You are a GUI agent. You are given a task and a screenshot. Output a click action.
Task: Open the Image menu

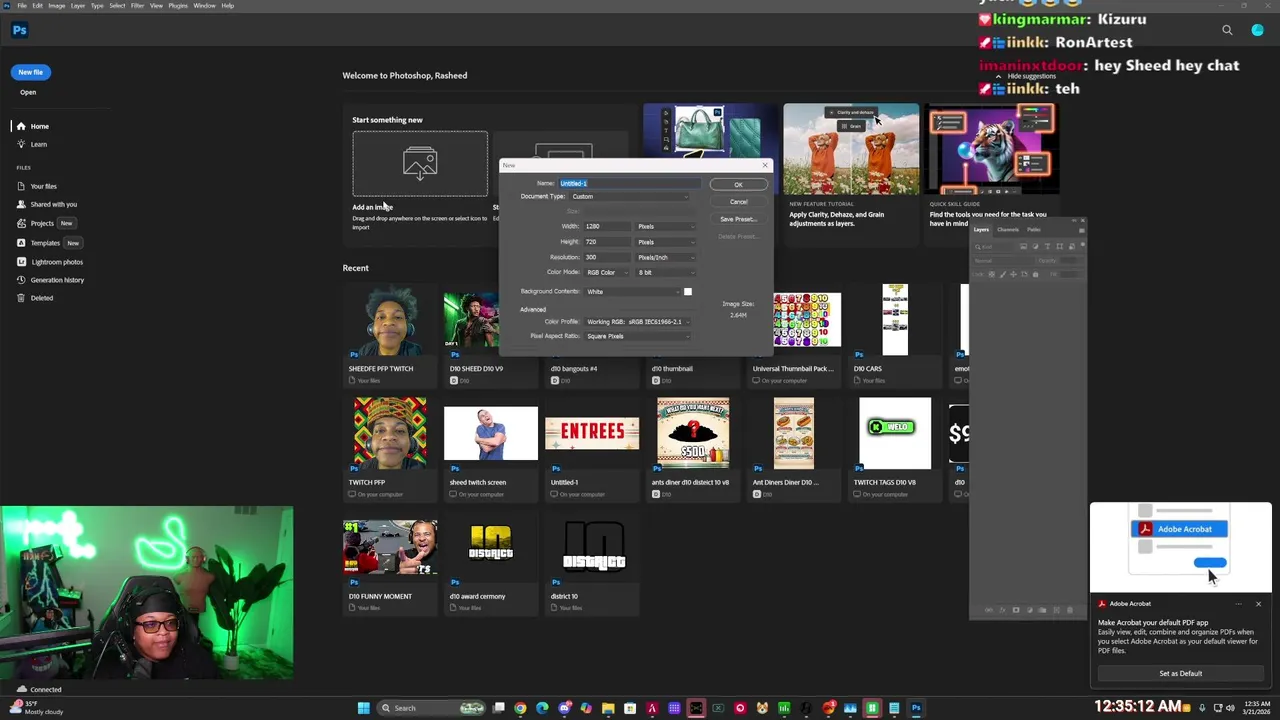57,6
